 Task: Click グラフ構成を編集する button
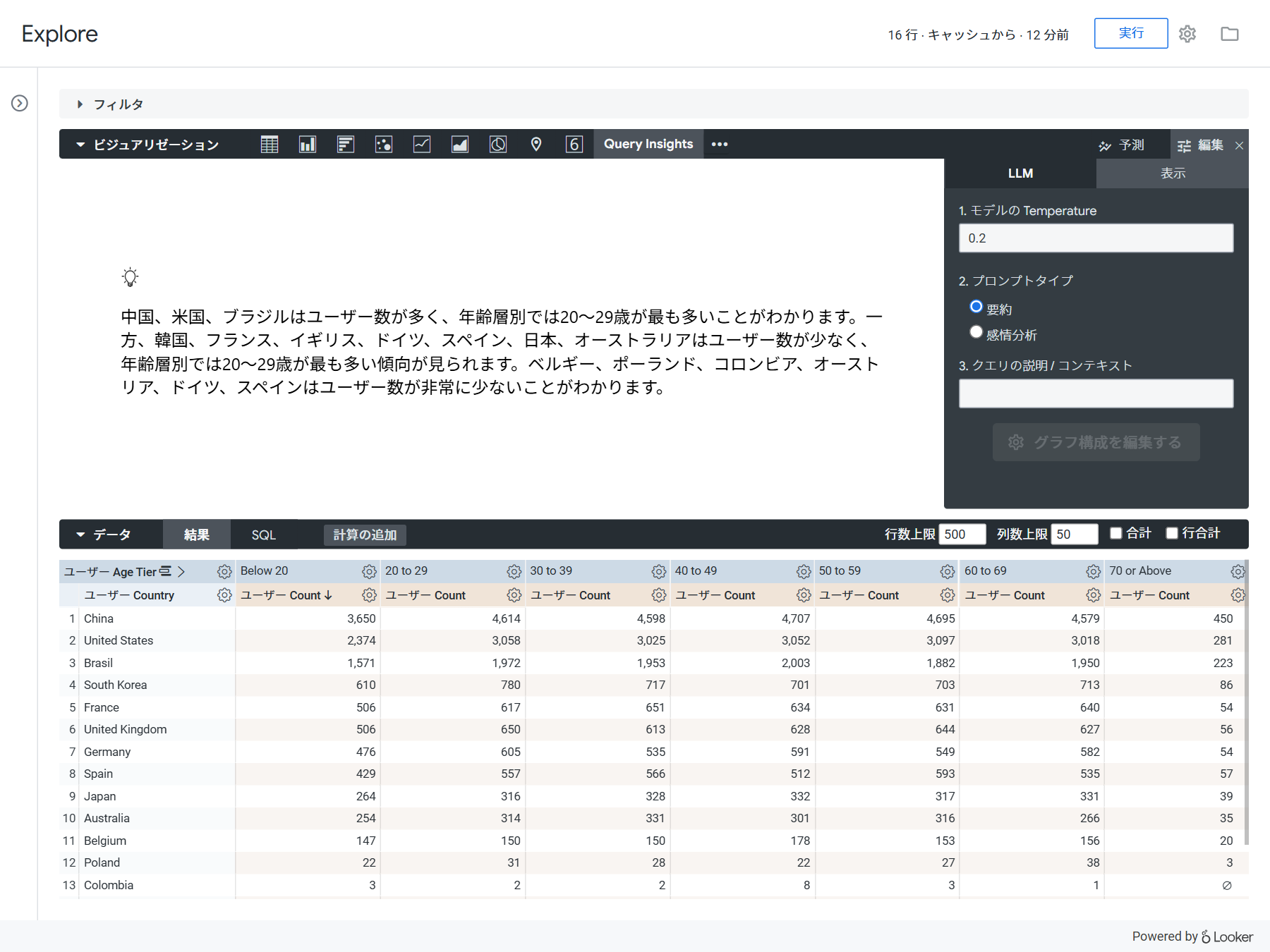click(x=1096, y=442)
